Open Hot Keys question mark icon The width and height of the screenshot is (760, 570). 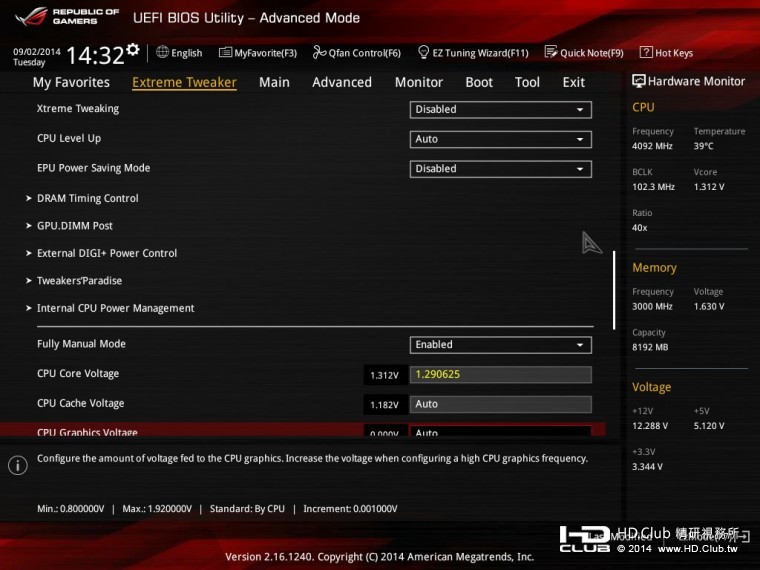point(646,52)
